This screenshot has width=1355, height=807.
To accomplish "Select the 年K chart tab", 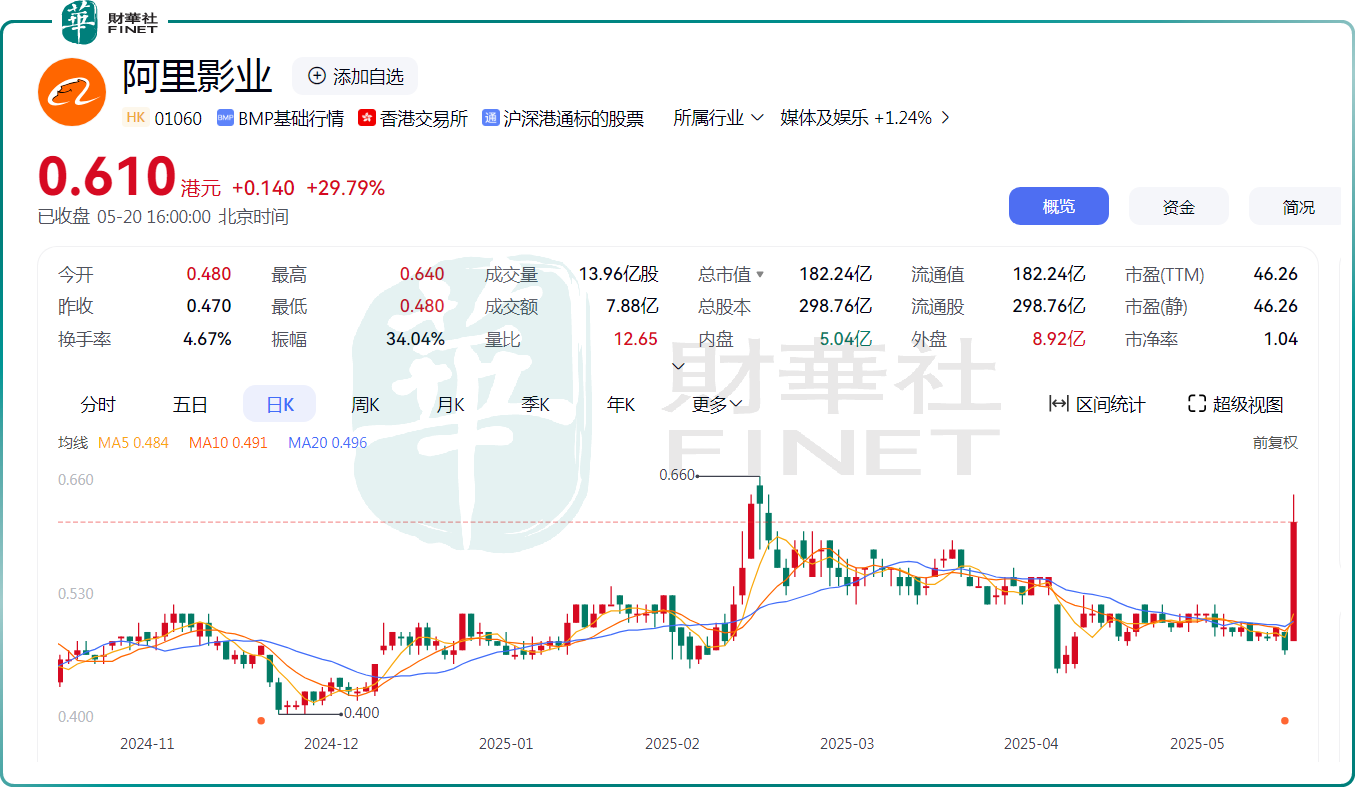I will pos(621,404).
